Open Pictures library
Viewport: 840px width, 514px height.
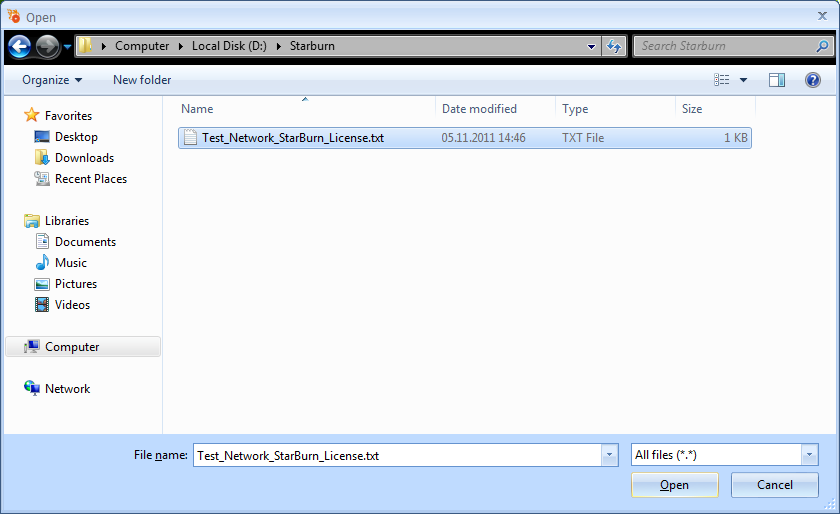tap(76, 284)
